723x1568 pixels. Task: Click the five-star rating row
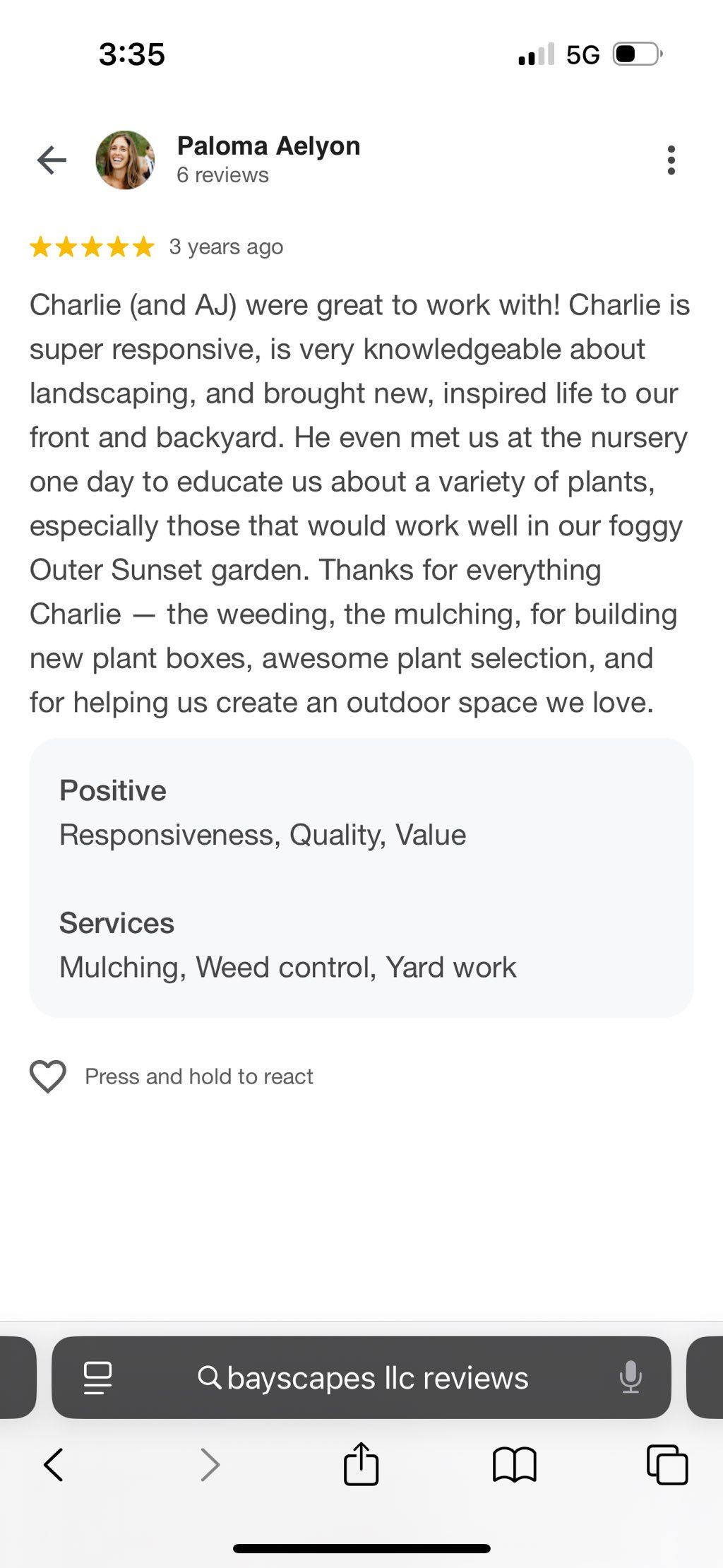(x=92, y=247)
